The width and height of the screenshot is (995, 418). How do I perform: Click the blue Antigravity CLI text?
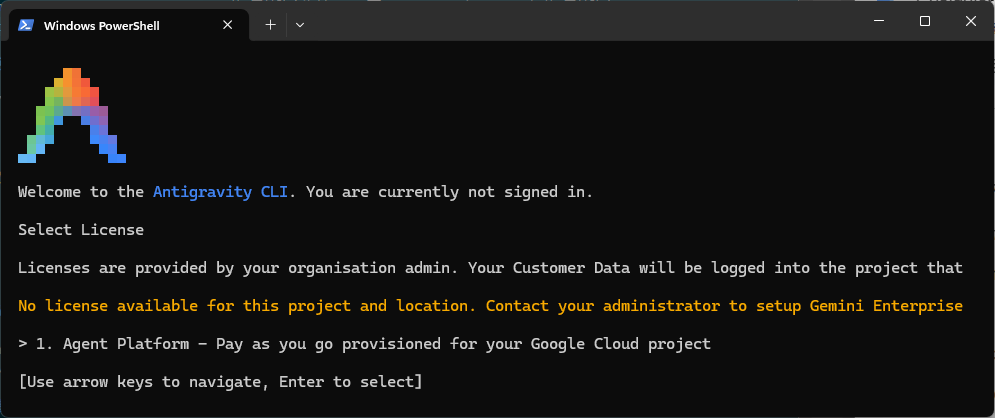tap(221, 192)
